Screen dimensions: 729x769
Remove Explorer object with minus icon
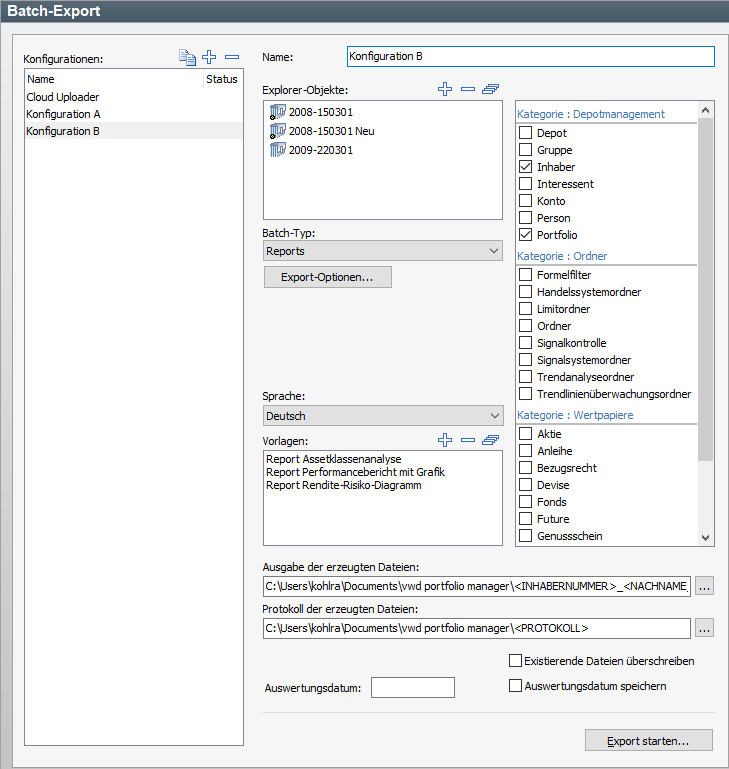467,90
